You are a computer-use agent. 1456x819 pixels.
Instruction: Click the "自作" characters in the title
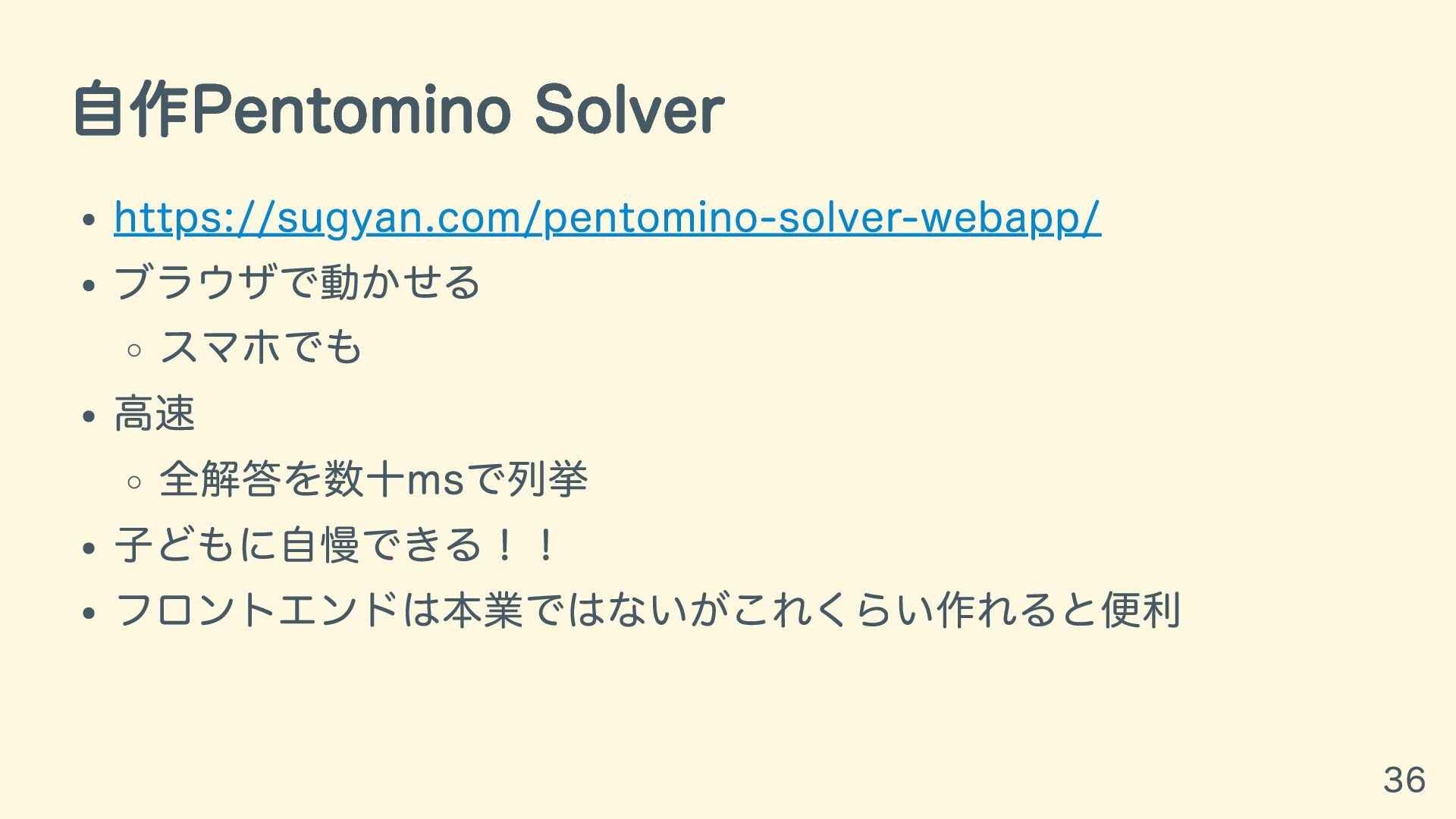(130, 110)
